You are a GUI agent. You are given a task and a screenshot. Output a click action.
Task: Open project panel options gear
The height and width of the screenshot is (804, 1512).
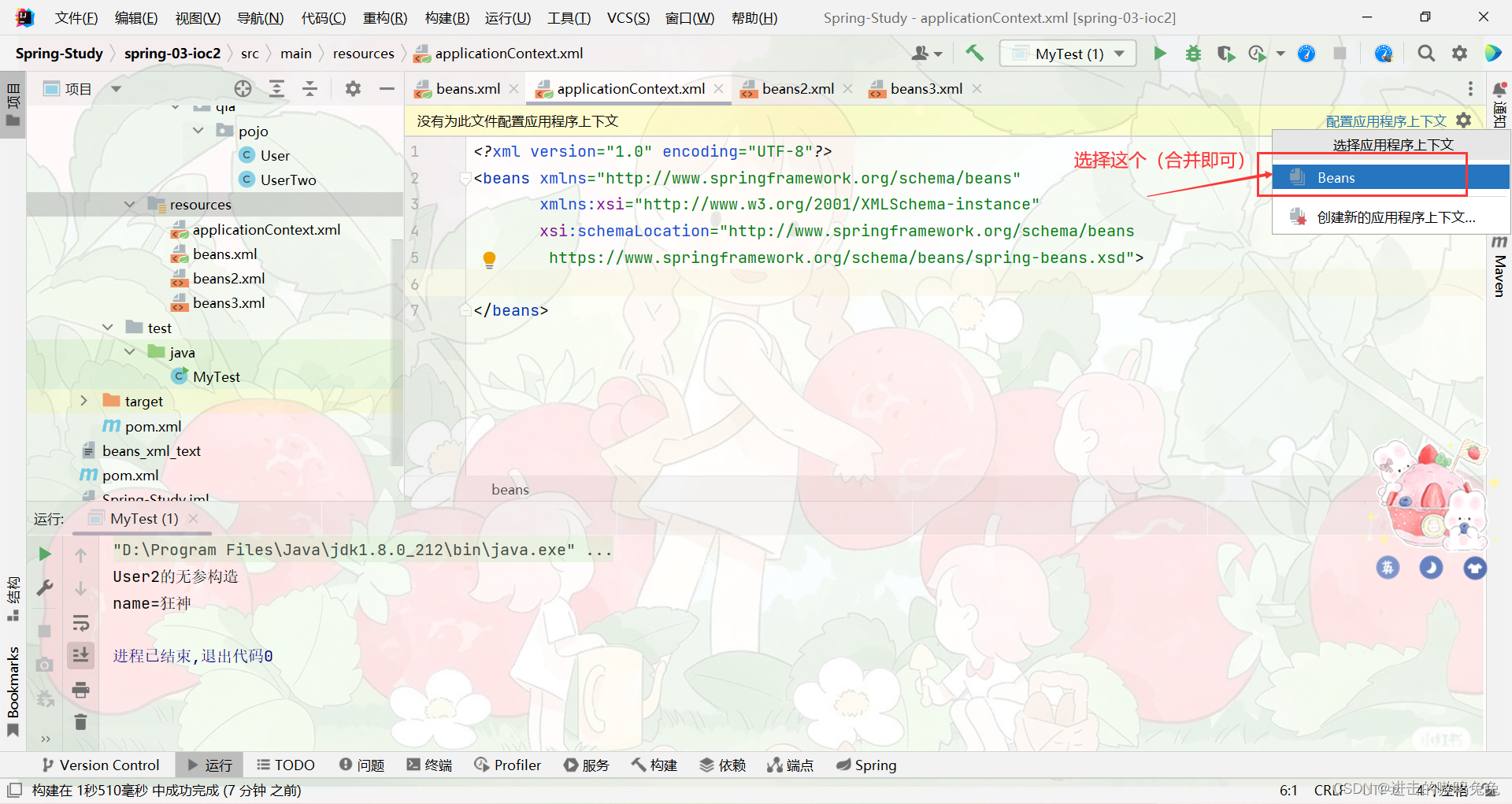coord(353,89)
